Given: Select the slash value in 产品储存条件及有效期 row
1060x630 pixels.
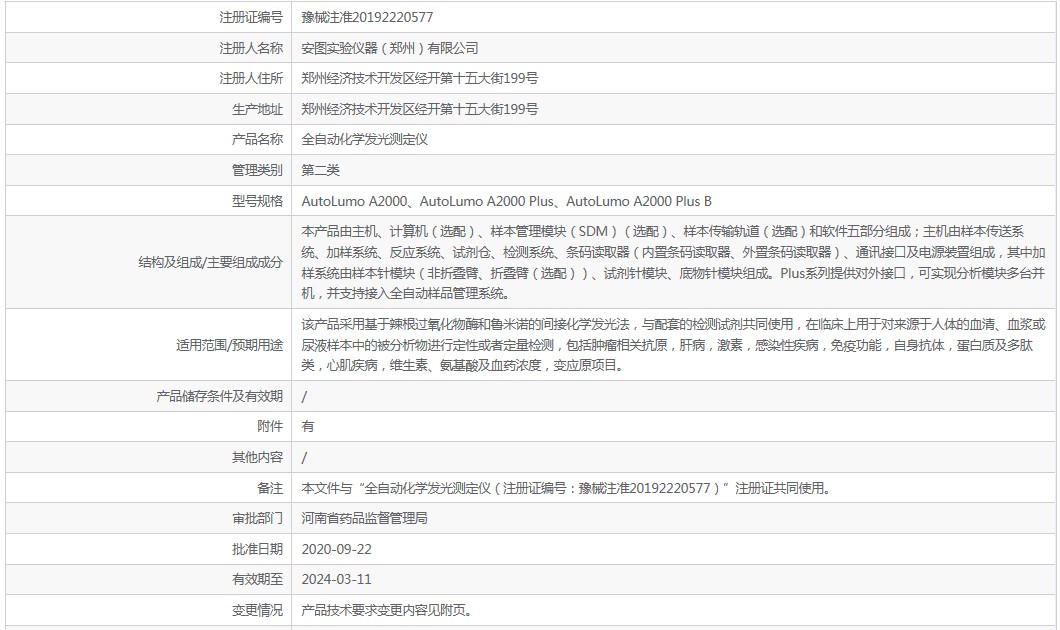Looking at the screenshot, I should (x=304, y=397).
